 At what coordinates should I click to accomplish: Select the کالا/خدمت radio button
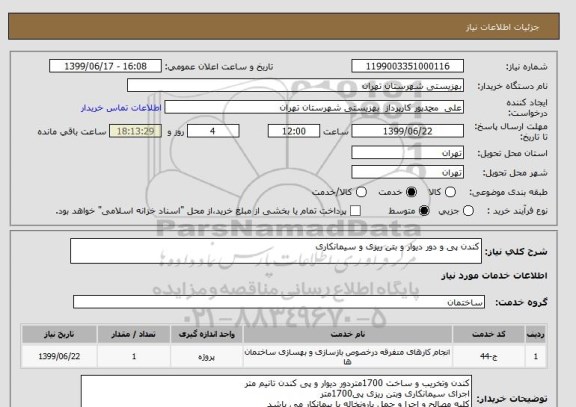(361, 192)
